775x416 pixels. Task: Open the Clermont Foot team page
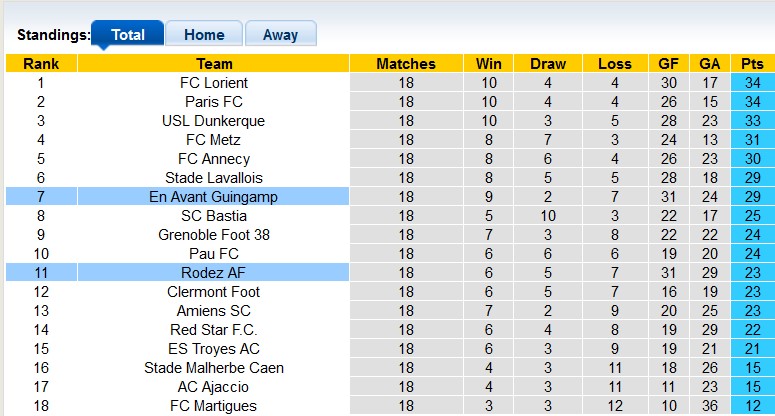(214, 292)
